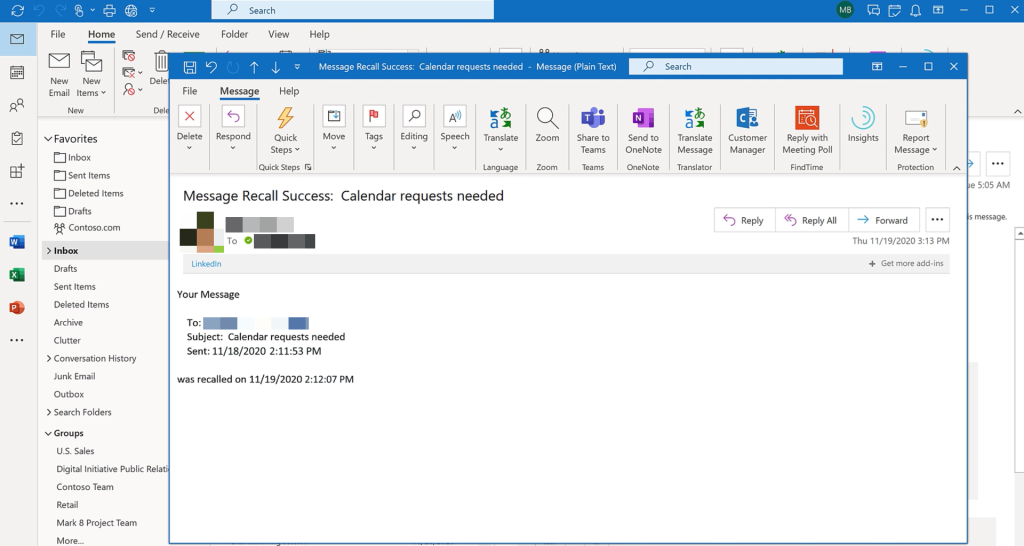This screenshot has height=546, width=1024.
Task: Click Share to Teams icon
Action: coord(593,118)
